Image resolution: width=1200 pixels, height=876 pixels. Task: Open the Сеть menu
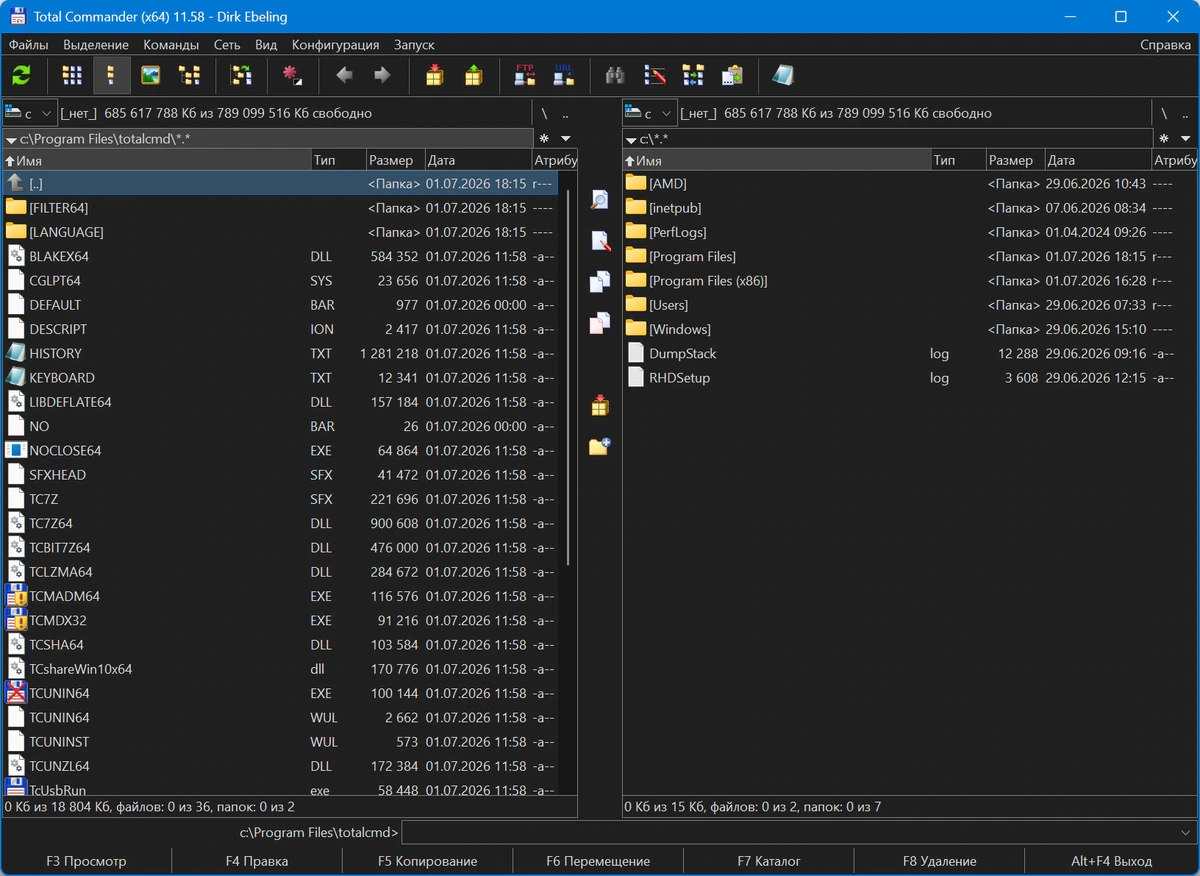(227, 45)
